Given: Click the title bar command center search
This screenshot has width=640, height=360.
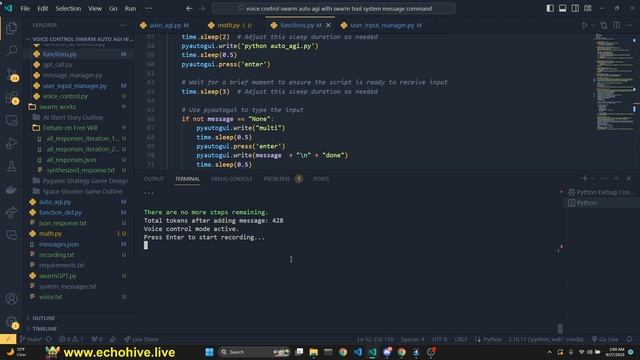Looking at the screenshot, I should [333, 8].
